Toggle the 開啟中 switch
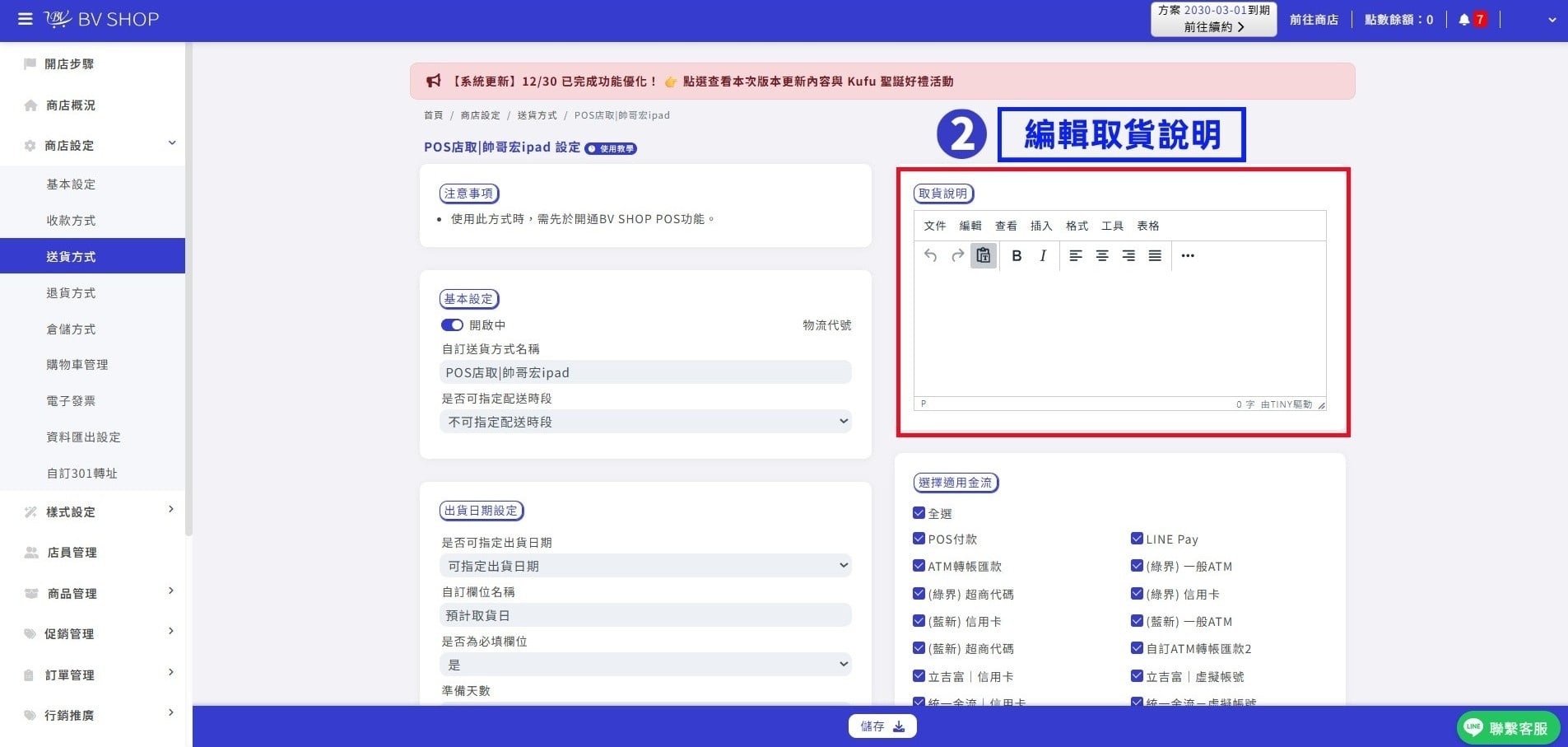The width and height of the screenshot is (1568, 747). [452, 324]
